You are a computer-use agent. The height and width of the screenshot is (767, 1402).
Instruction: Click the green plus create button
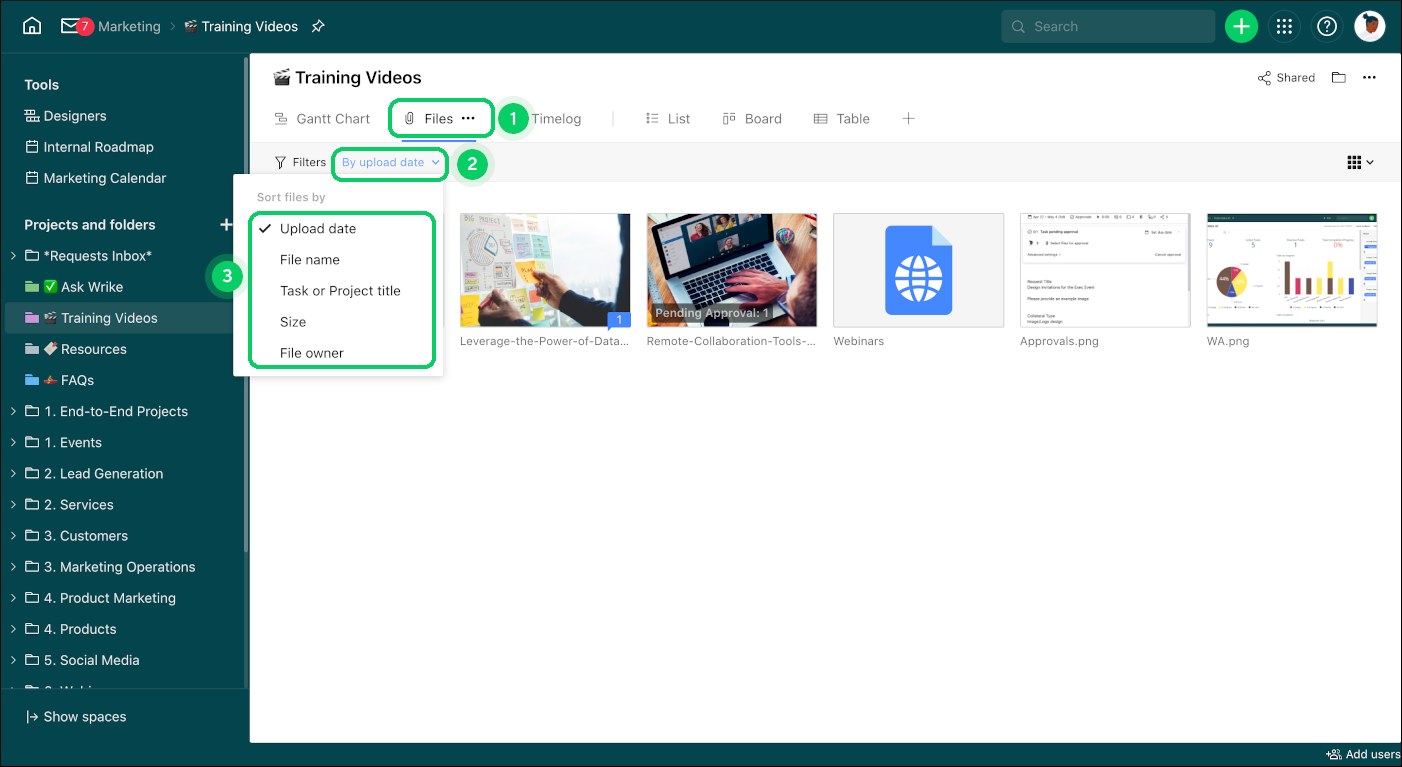(1241, 27)
